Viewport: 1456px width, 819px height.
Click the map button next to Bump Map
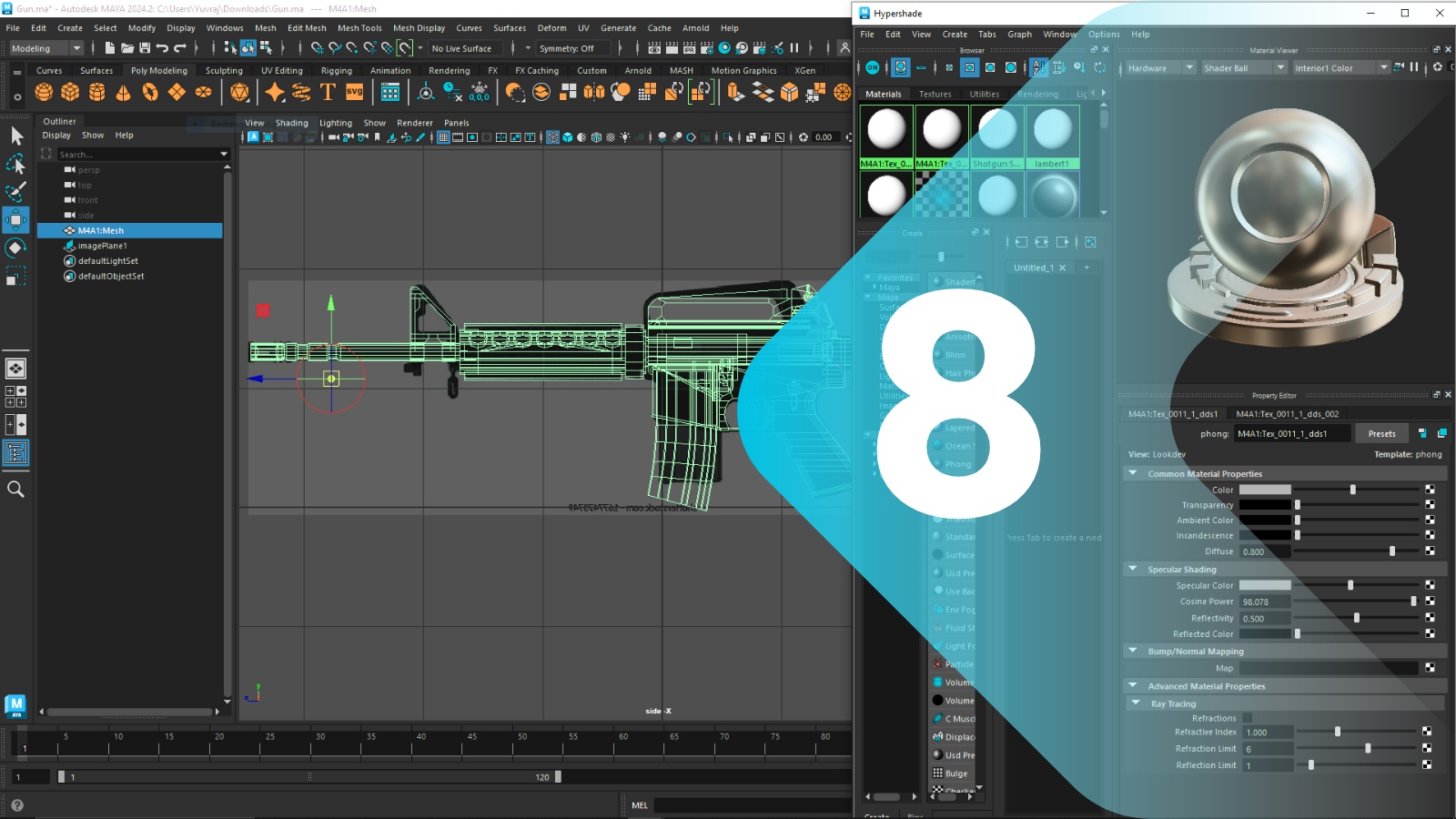pos(1430,668)
